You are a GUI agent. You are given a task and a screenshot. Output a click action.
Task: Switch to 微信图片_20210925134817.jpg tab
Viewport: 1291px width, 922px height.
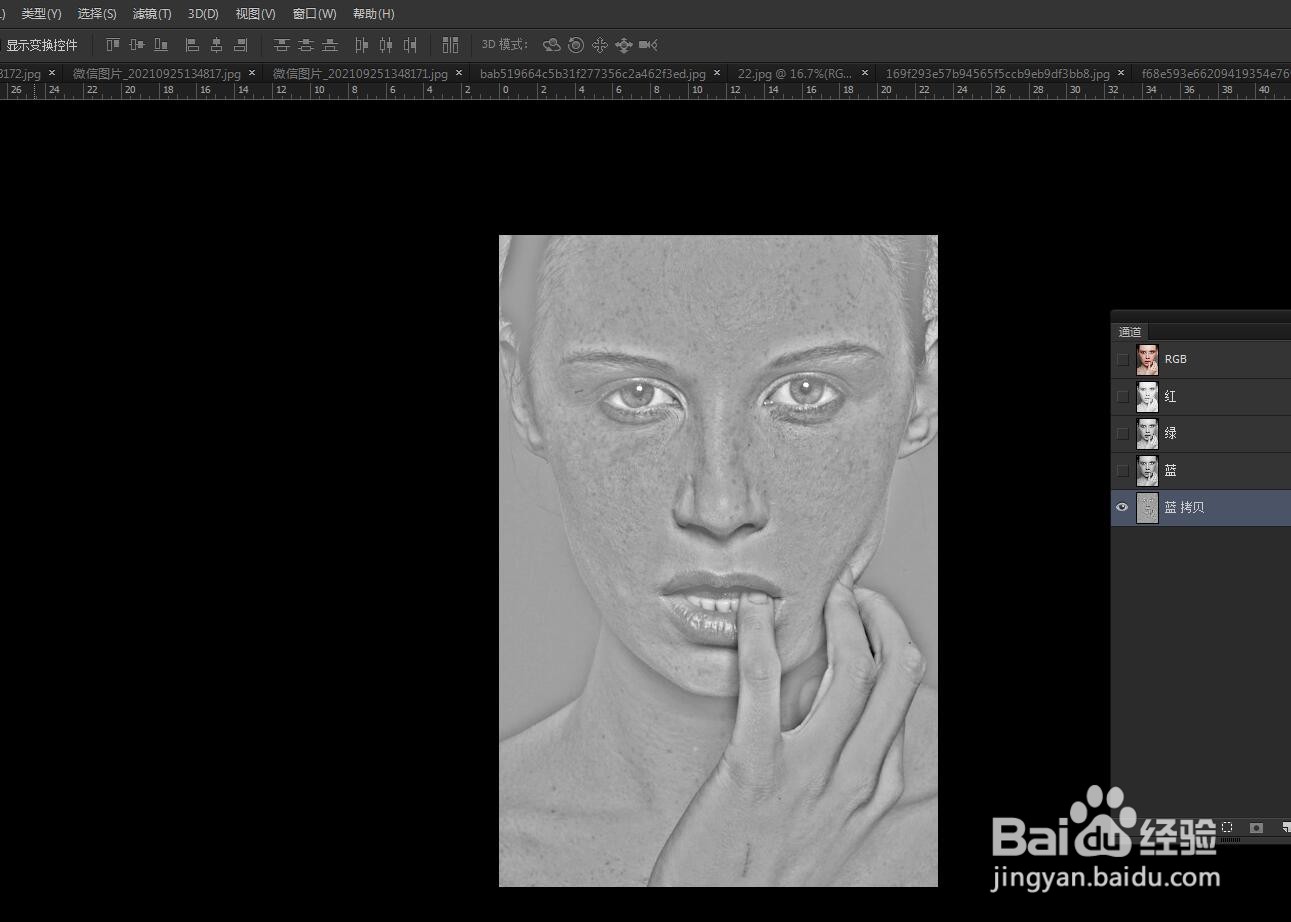click(x=157, y=74)
